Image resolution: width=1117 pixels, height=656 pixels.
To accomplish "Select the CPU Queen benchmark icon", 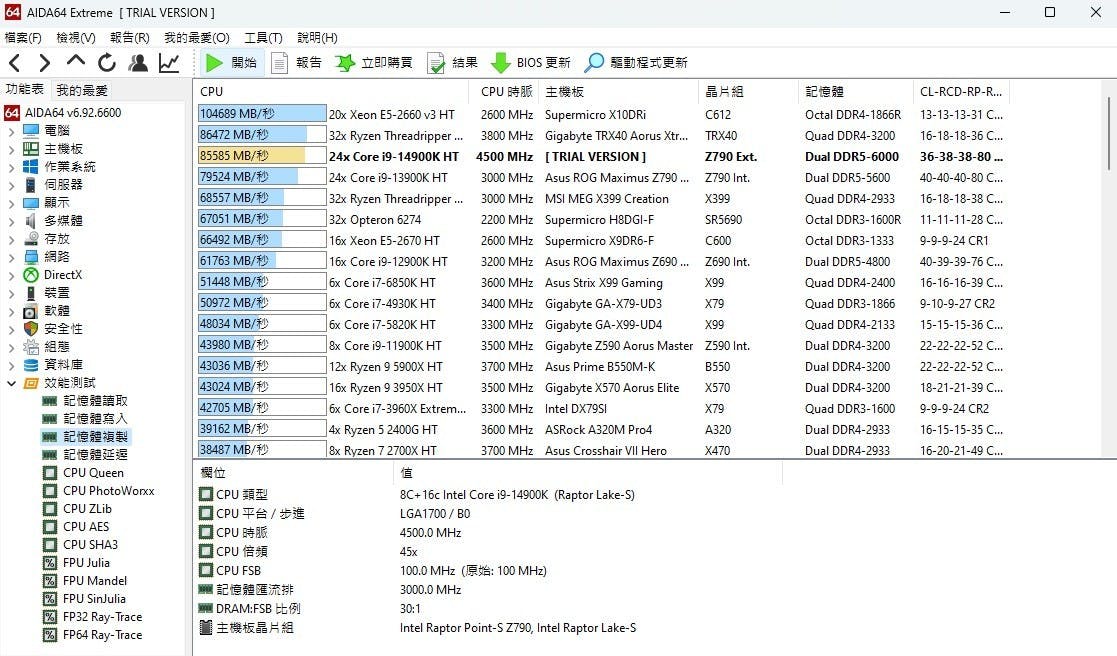I will tap(50, 473).
